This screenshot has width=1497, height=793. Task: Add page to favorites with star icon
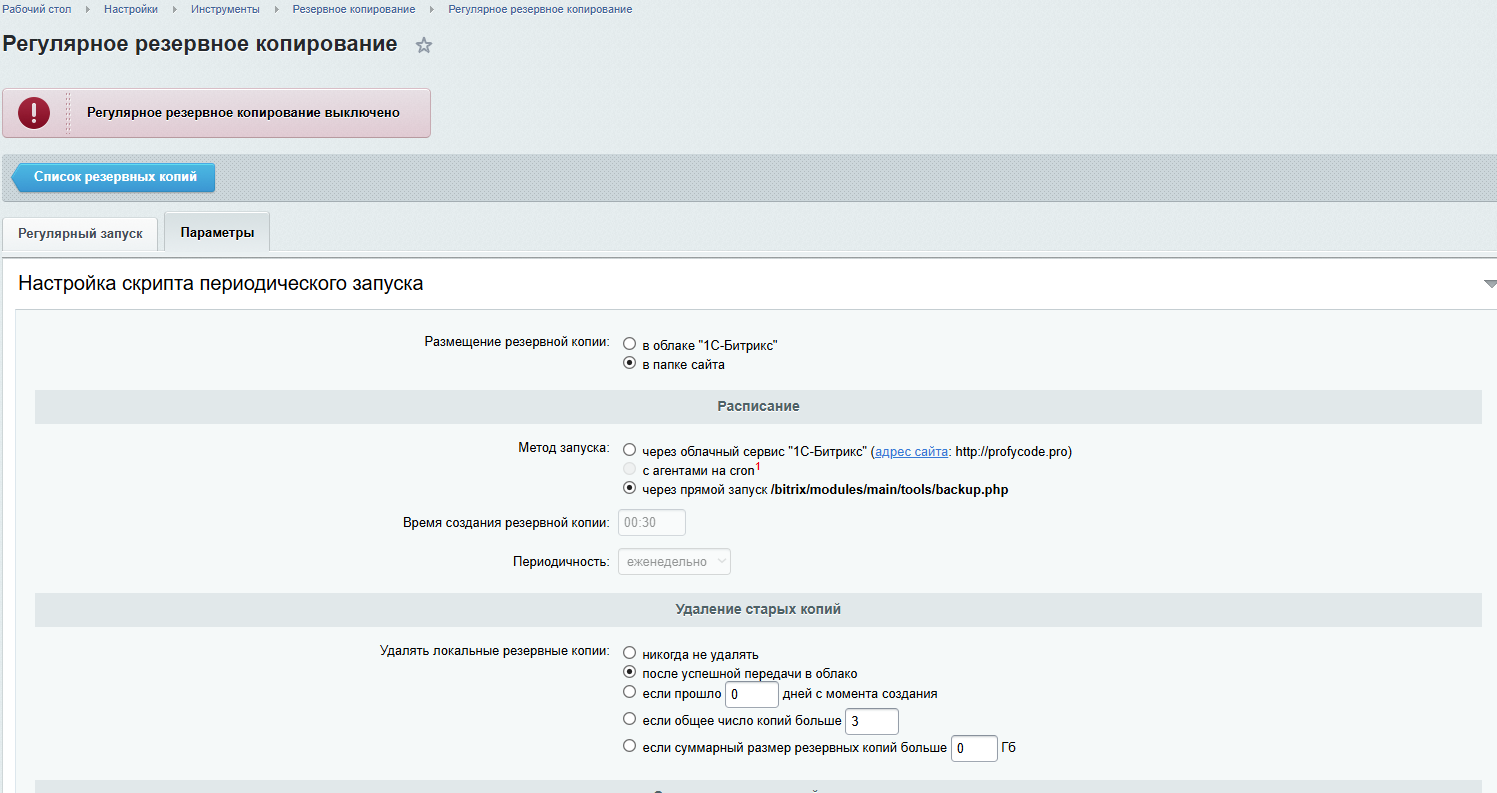click(x=424, y=45)
